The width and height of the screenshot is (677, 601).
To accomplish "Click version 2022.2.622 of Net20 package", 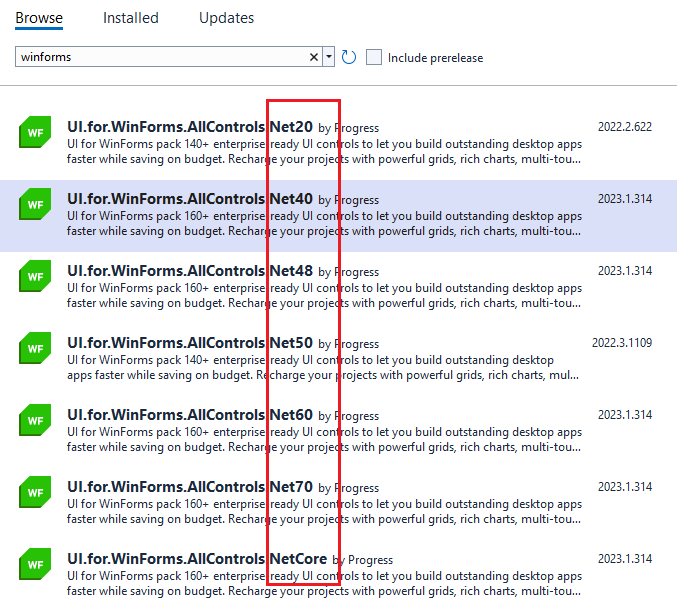I will tap(625, 127).
